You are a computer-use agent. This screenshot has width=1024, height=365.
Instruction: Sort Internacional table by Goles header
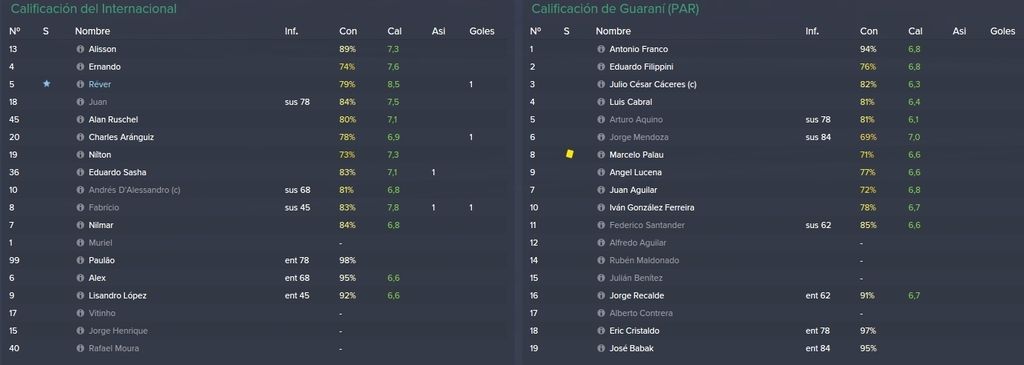point(482,31)
